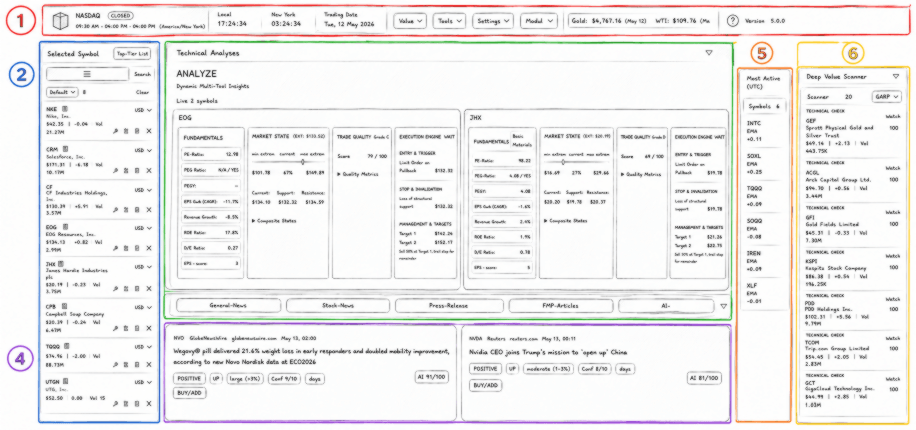Viewport: 916px width, 430px height.
Task: Click the Search button
Action: (x=142, y=74)
